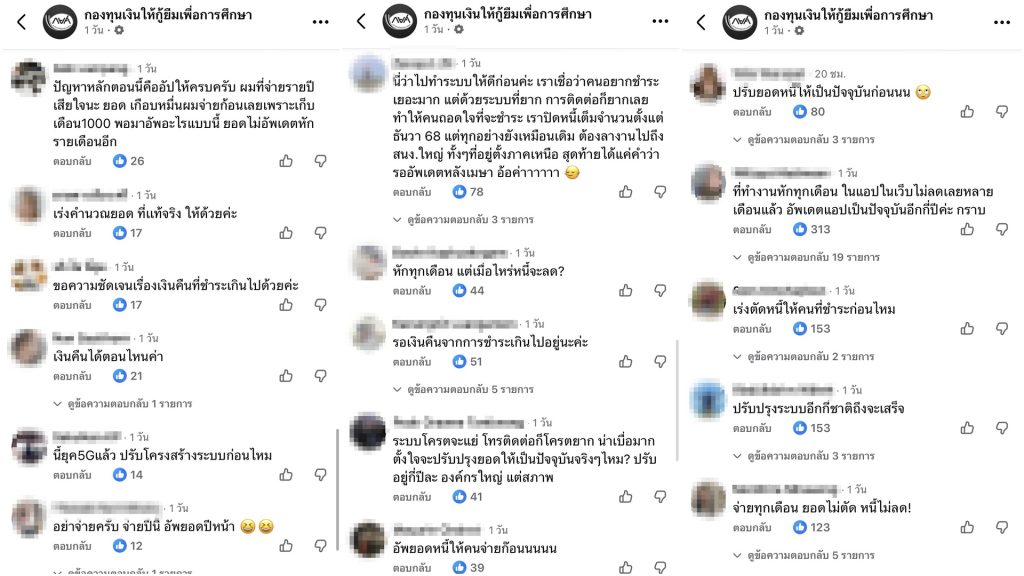The width and height of the screenshot is (1024, 576).
Task: Thumbs-down the comment with 21 likes
Action: [321, 376]
